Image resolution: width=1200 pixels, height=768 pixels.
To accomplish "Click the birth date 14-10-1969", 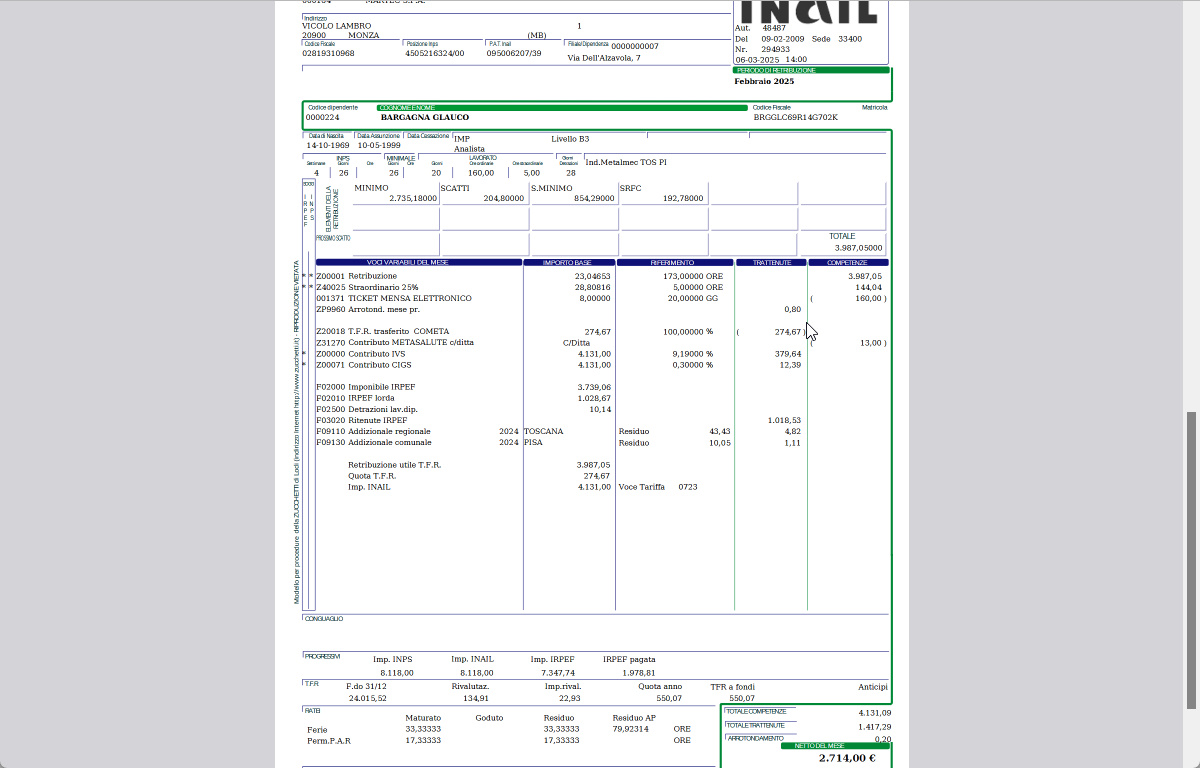I will tap(328, 145).
